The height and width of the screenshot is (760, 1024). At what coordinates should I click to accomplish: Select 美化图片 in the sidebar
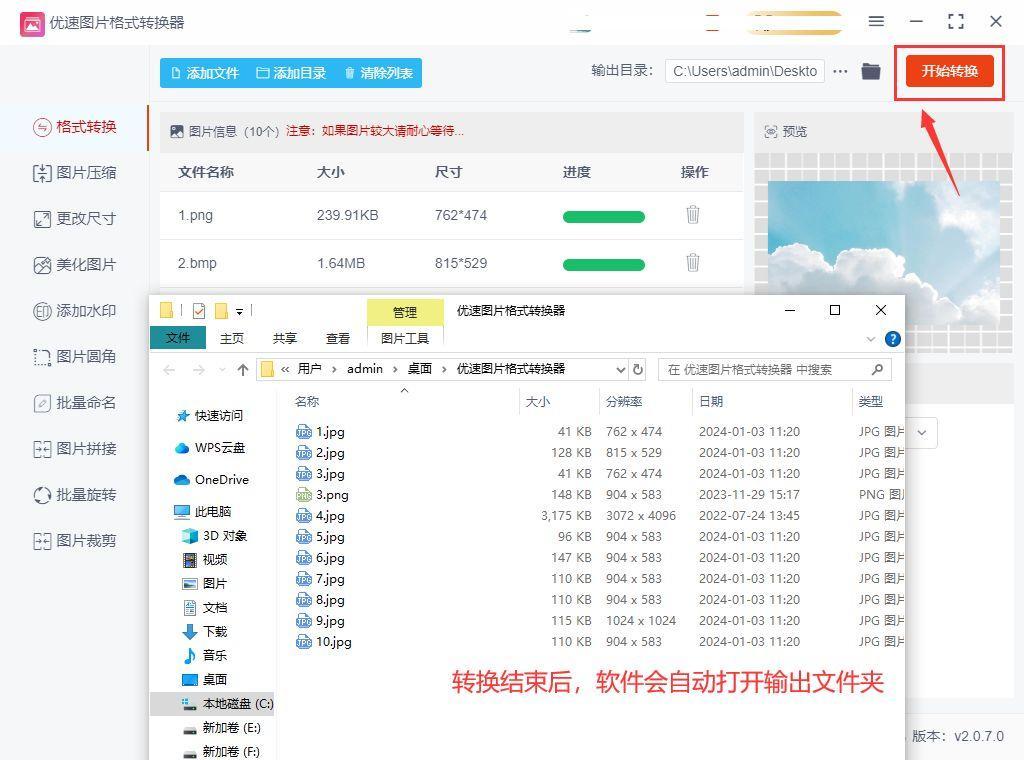pyautogui.click(x=74, y=265)
